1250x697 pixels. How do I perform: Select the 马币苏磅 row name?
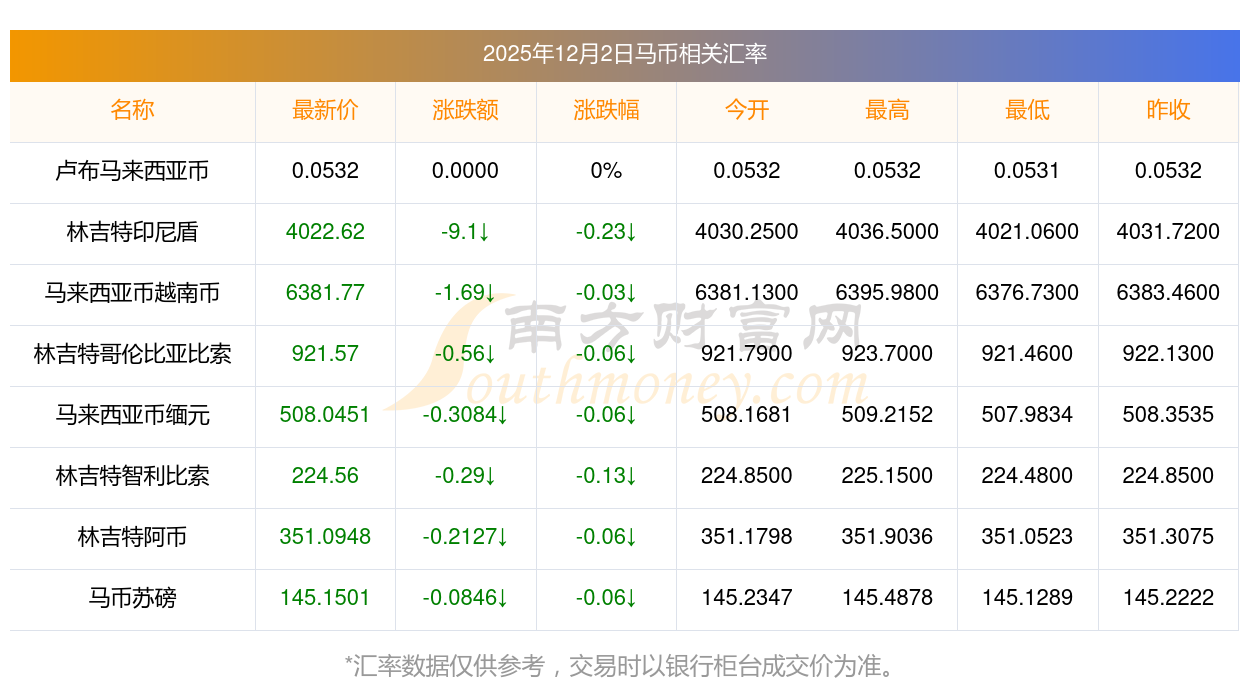tap(133, 598)
